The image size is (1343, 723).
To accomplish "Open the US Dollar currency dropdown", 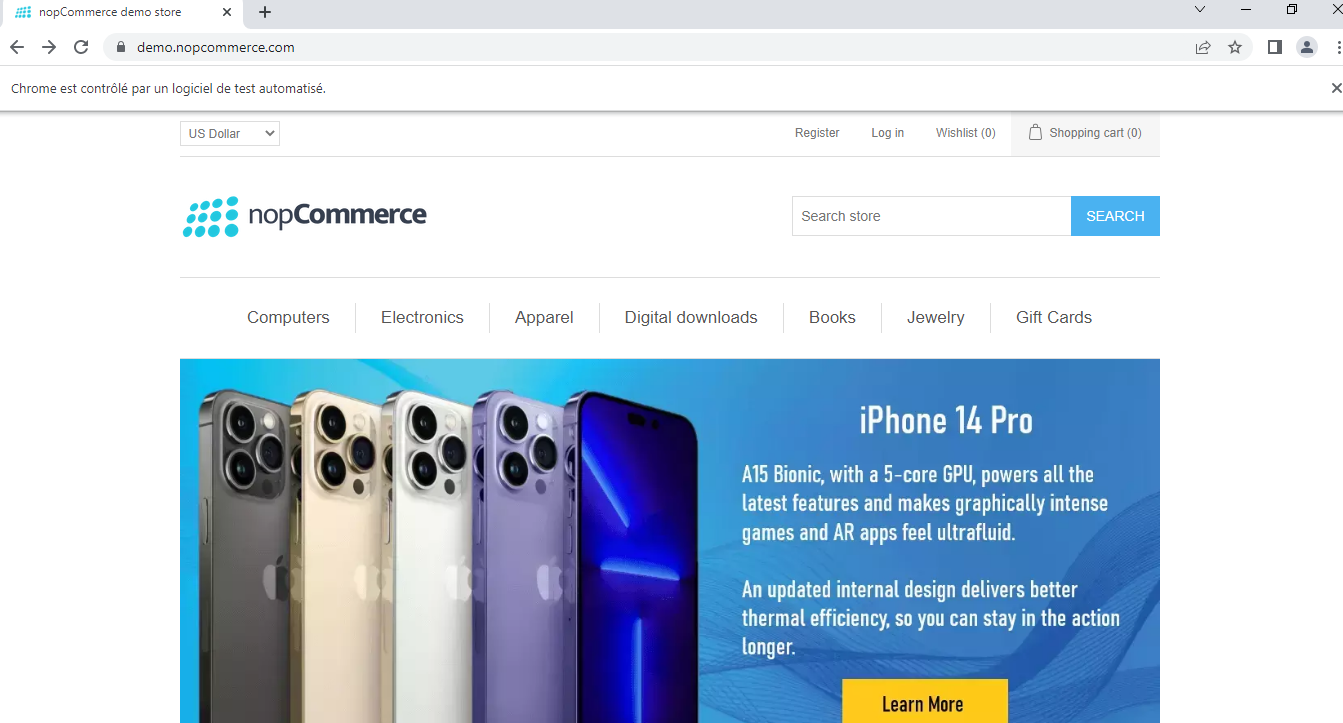I will click(x=230, y=133).
